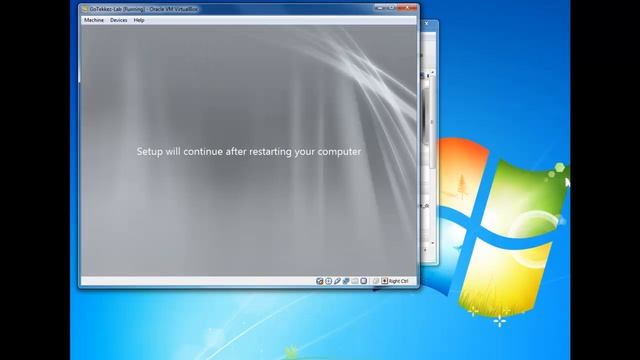Click the keyboard capture arrow indicator
This screenshot has width=640, height=360.
384,281
